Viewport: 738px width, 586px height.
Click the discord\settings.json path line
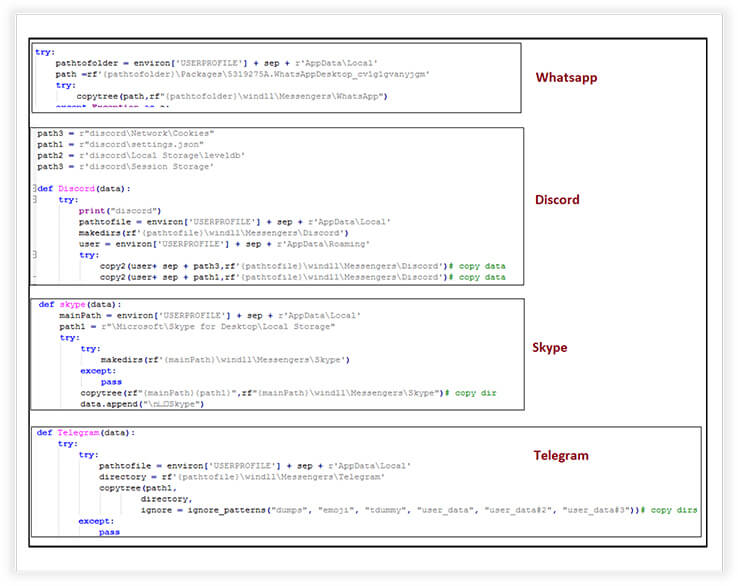(120, 144)
